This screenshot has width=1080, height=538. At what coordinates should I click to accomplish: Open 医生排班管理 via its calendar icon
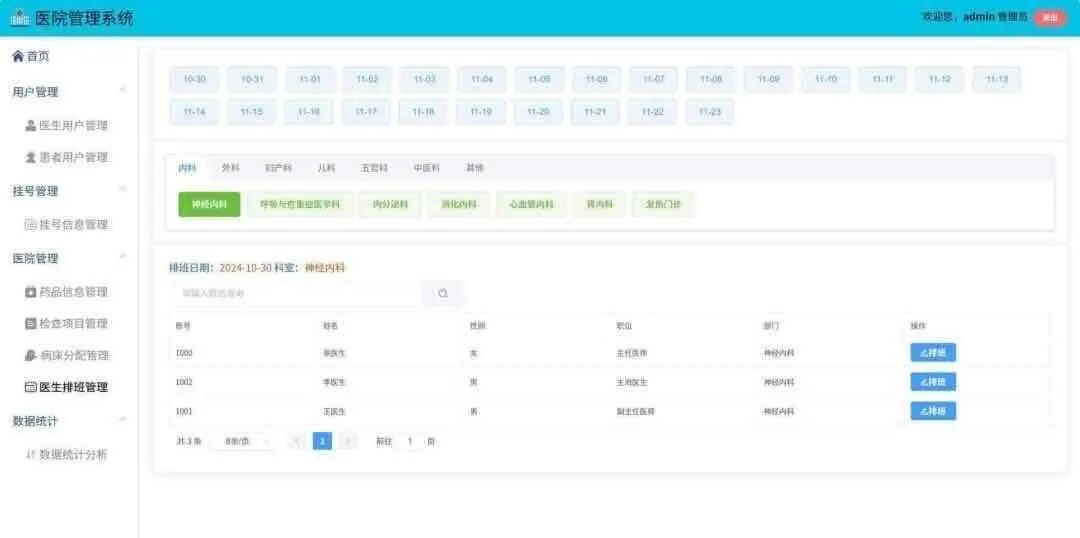pos(30,388)
